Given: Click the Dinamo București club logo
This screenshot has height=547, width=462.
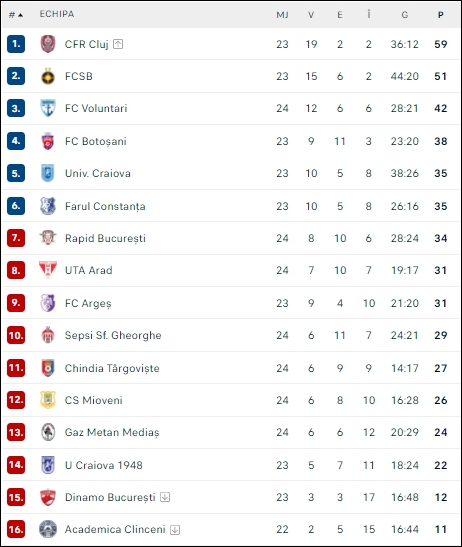Looking at the screenshot, I should pyautogui.click(x=48, y=497).
